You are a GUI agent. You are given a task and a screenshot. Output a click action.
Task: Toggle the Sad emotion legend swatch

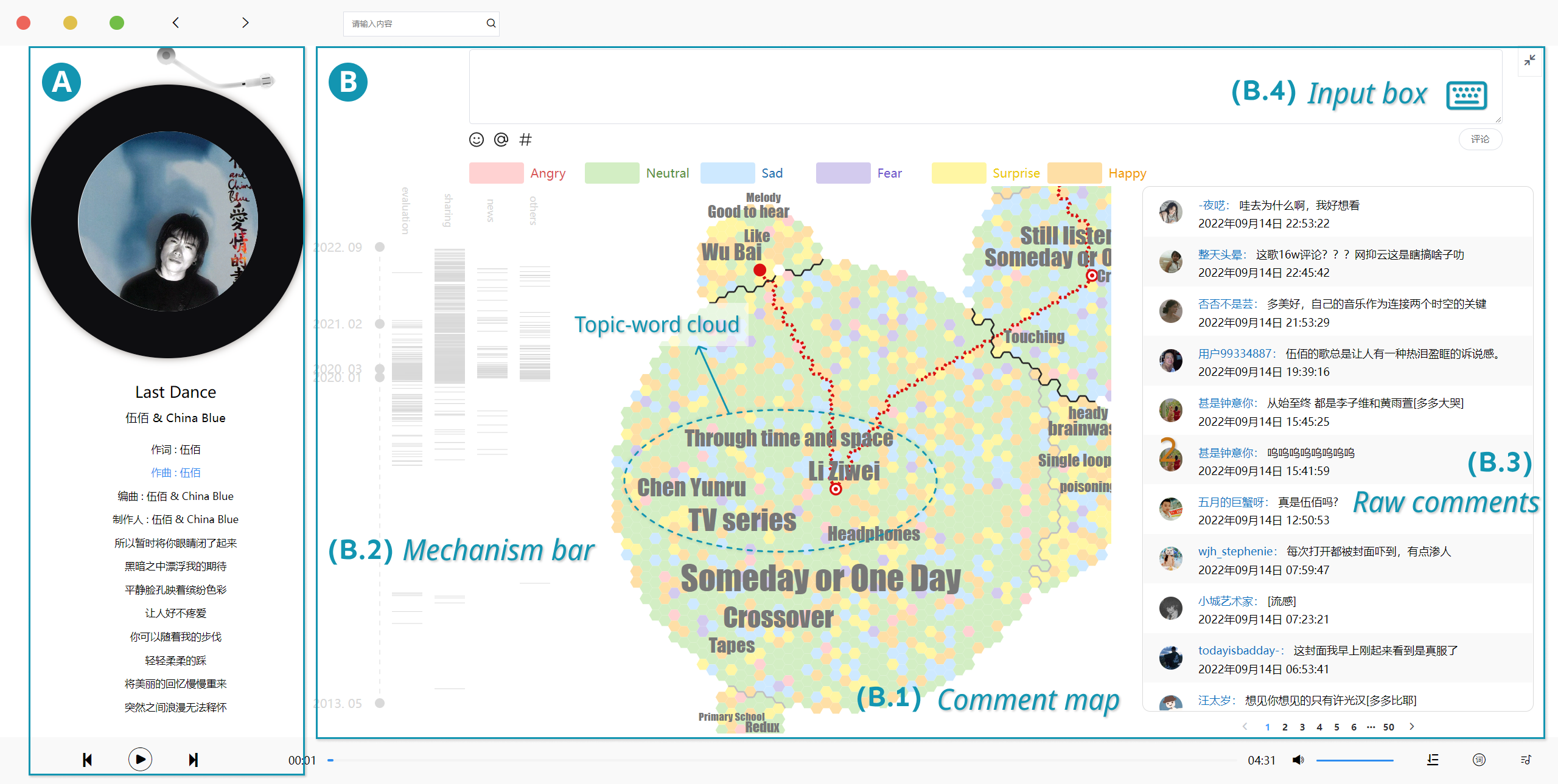(x=727, y=173)
